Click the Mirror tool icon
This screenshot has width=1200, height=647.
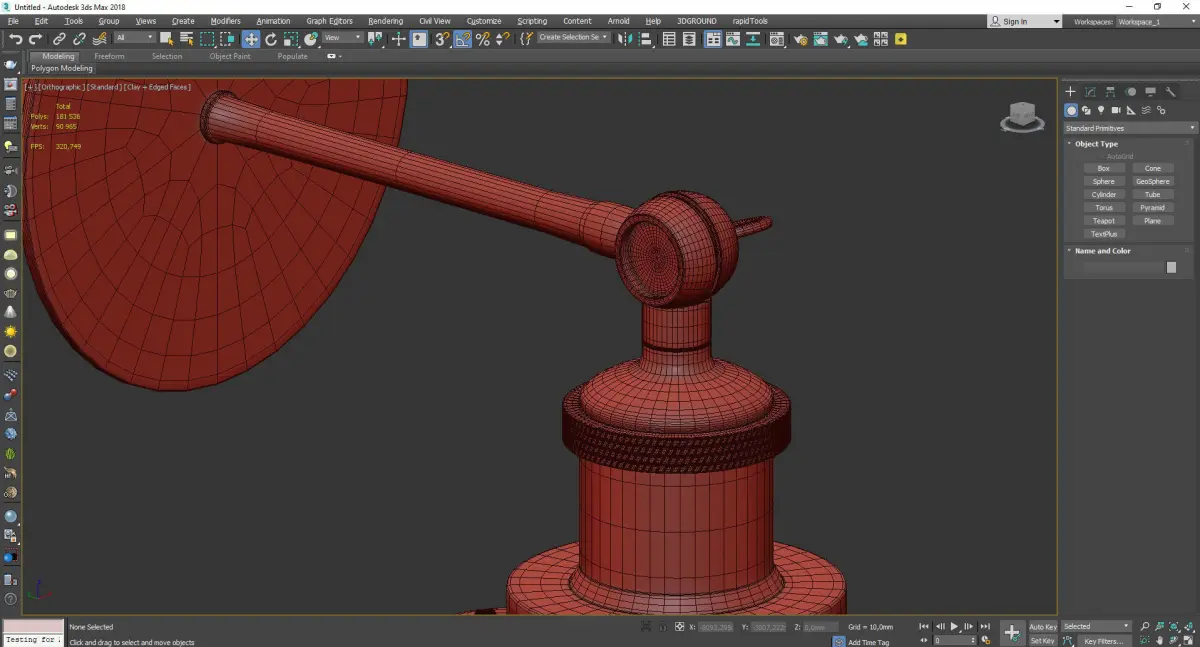click(624, 39)
